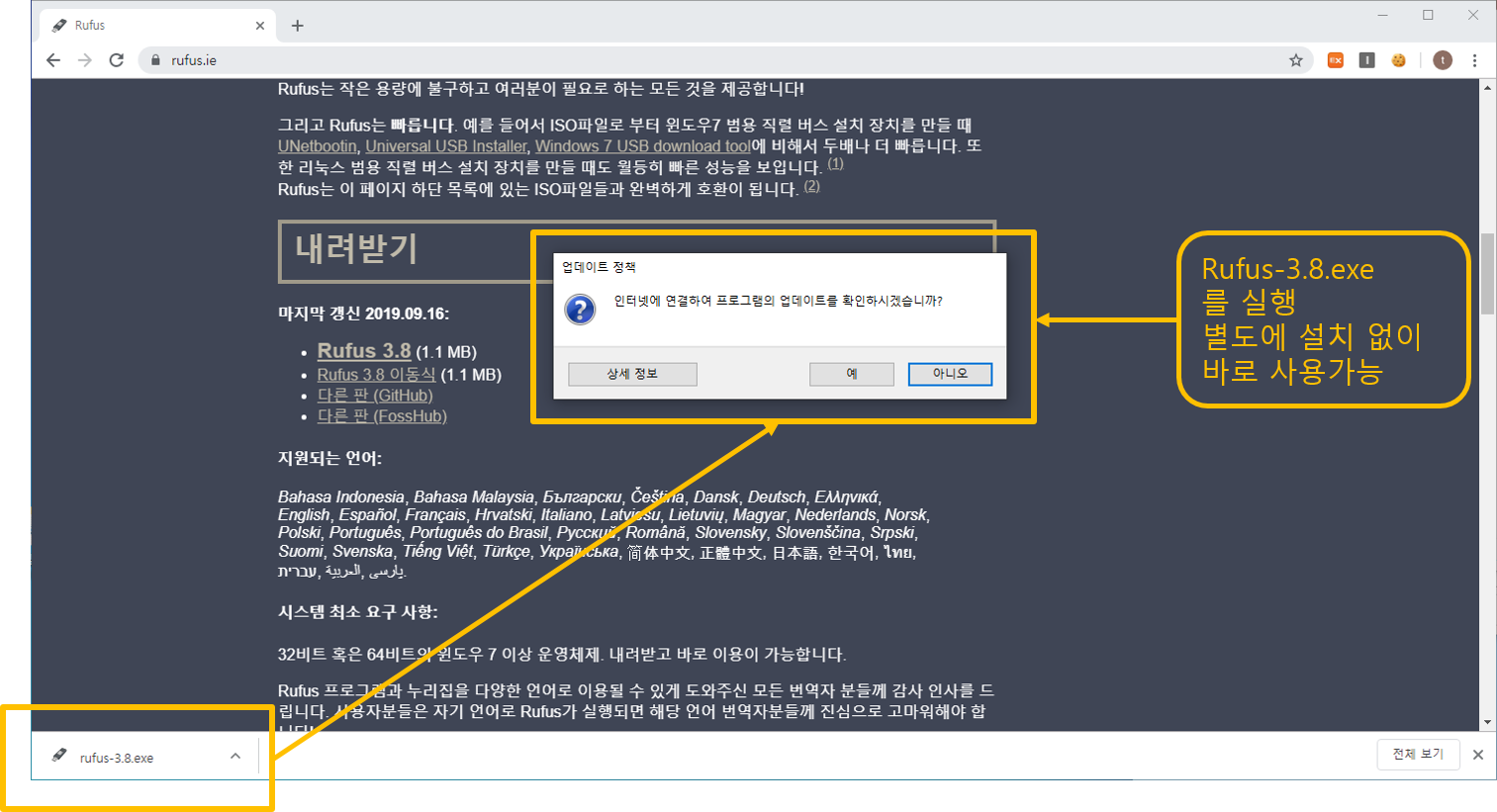Image resolution: width=1497 pixels, height=812 pixels.
Task: Click the page scrollbar up arrow
Action: (x=1487, y=88)
